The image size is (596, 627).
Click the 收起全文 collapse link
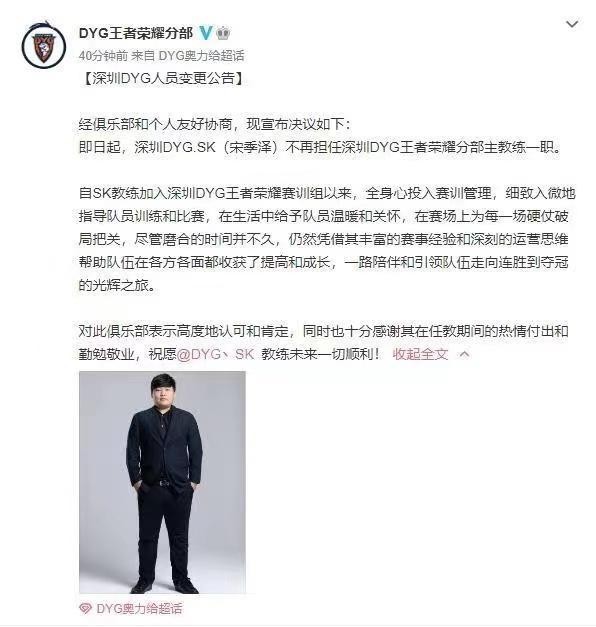coord(420,354)
